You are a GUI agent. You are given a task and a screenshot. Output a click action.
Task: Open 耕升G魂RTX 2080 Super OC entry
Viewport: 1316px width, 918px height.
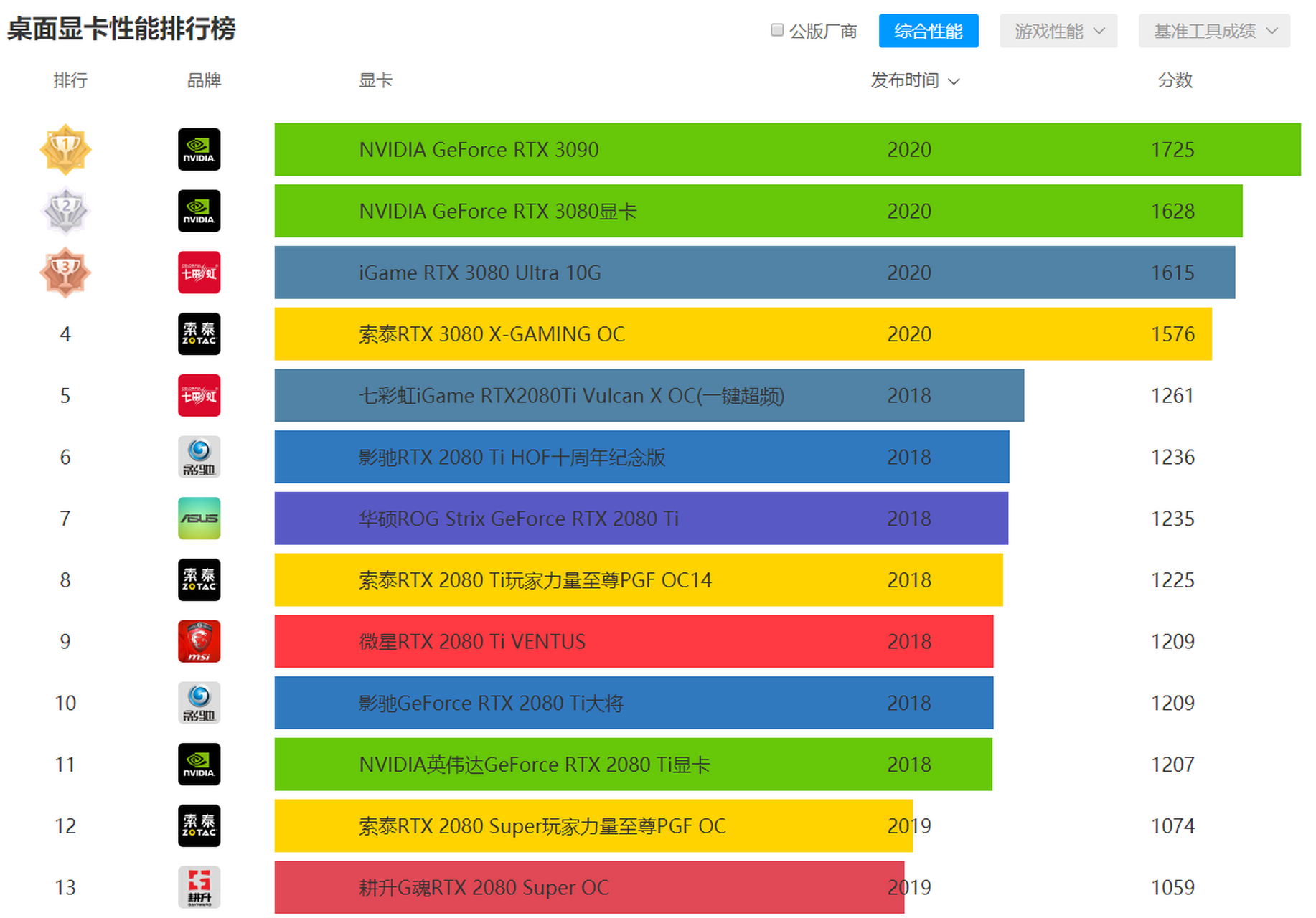pos(590,887)
